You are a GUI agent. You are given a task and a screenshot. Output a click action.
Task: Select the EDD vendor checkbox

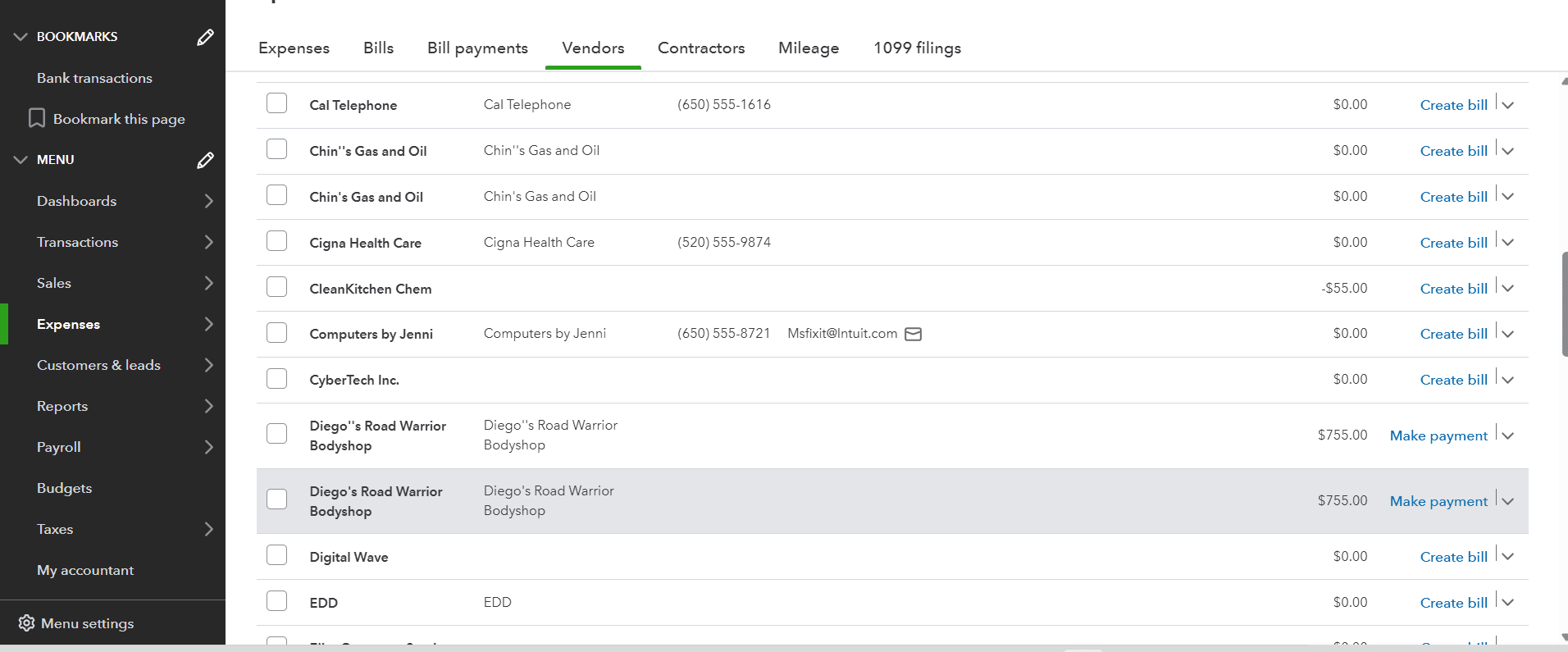[x=277, y=601]
